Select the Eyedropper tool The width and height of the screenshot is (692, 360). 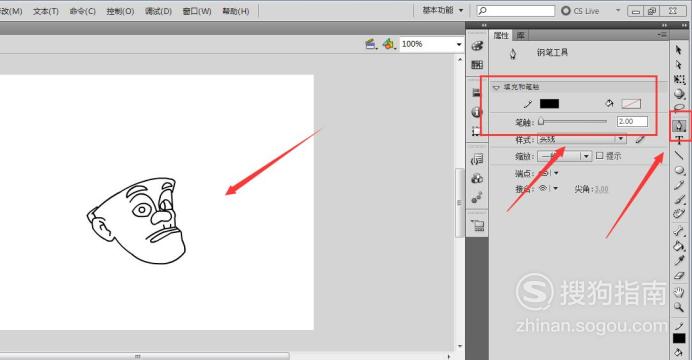pyautogui.click(x=679, y=261)
